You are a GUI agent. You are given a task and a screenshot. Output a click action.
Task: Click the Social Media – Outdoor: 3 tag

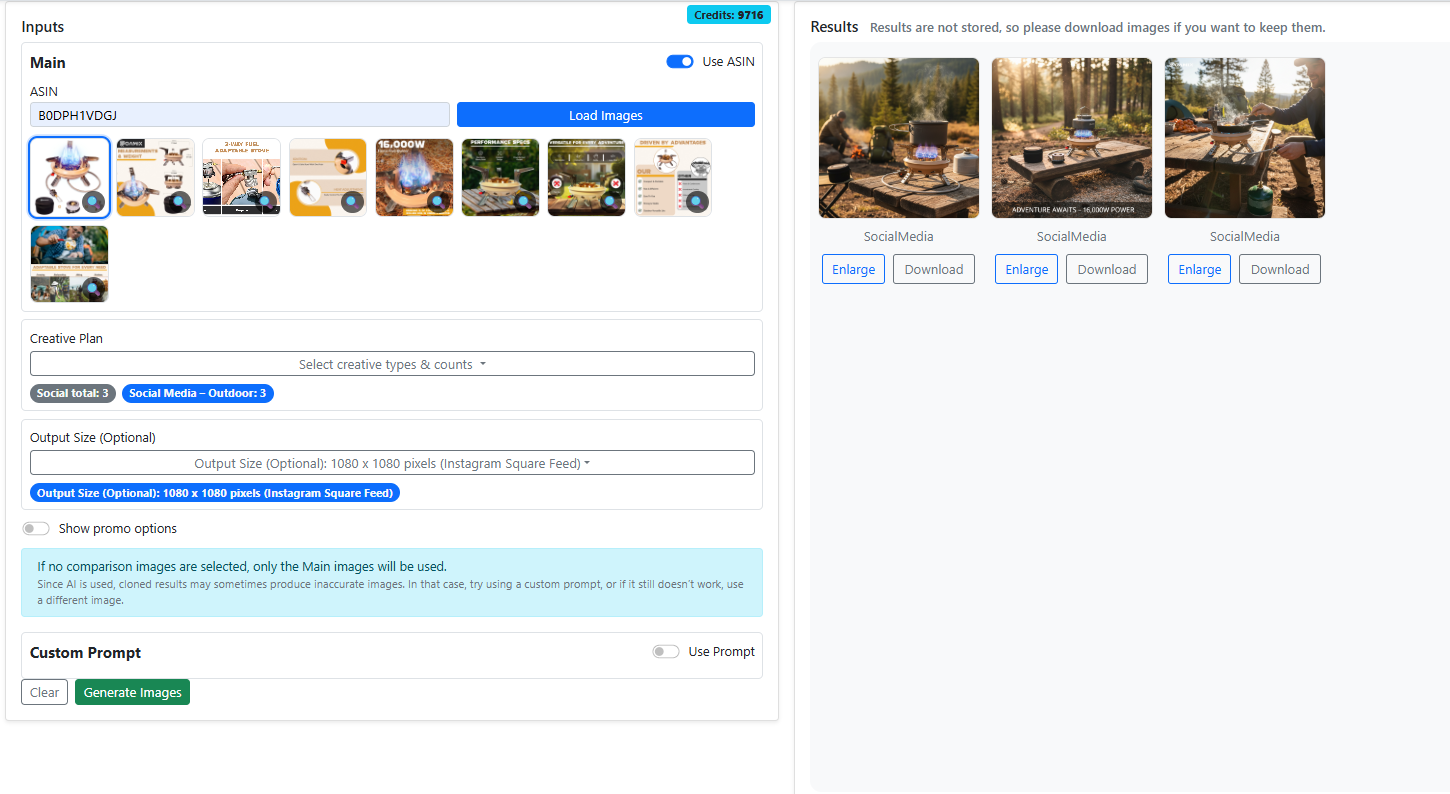pos(197,394)
